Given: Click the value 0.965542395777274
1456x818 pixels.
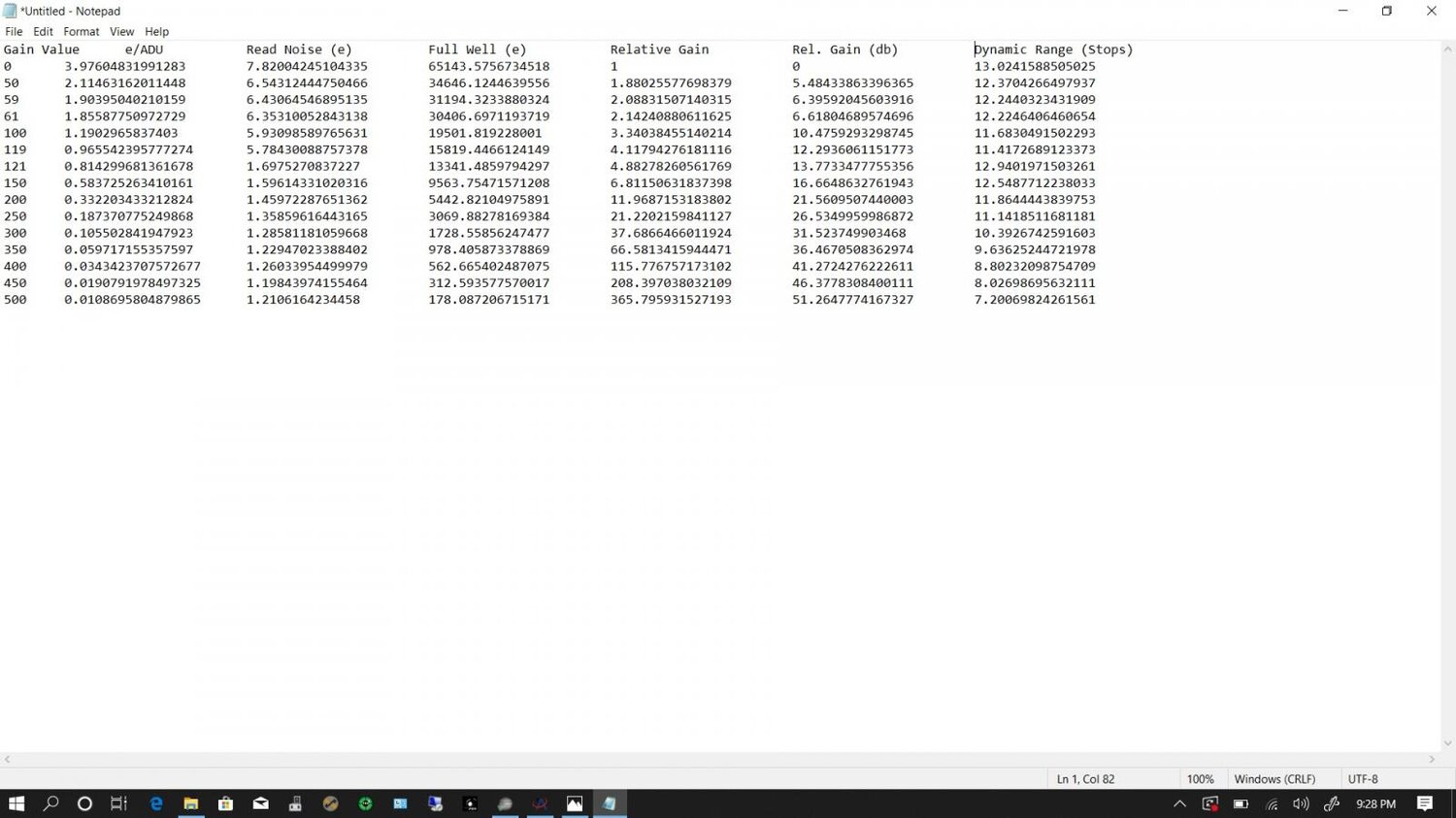Looking at the screenshot, I should pyautogui.click(x=129, y=149).
